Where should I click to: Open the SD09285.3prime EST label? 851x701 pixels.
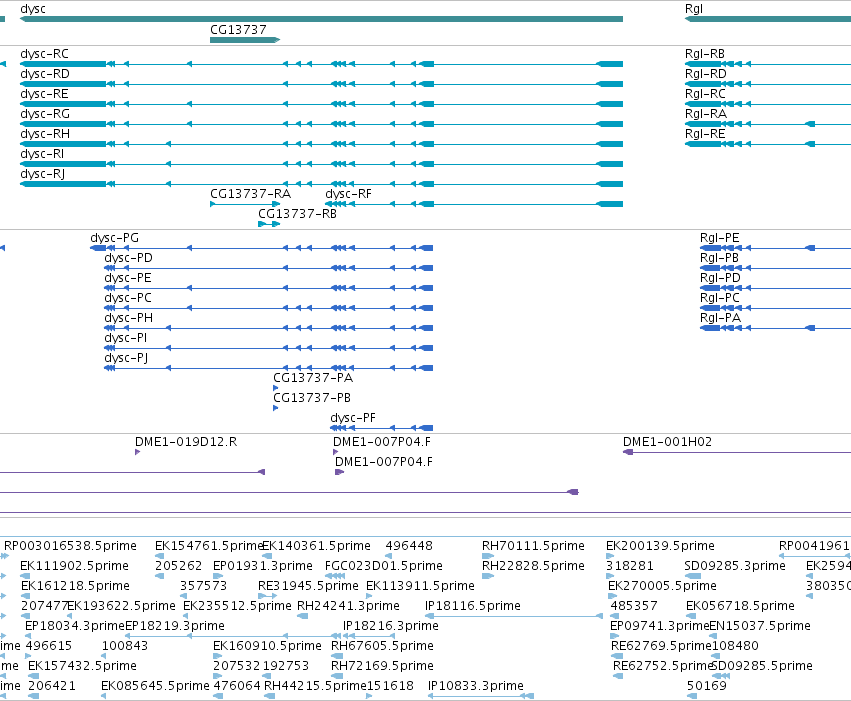735,566
